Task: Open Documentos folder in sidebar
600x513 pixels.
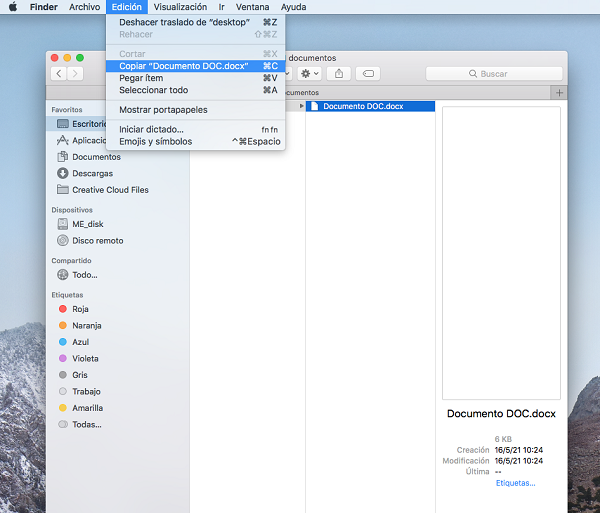Action: [95, 157]
